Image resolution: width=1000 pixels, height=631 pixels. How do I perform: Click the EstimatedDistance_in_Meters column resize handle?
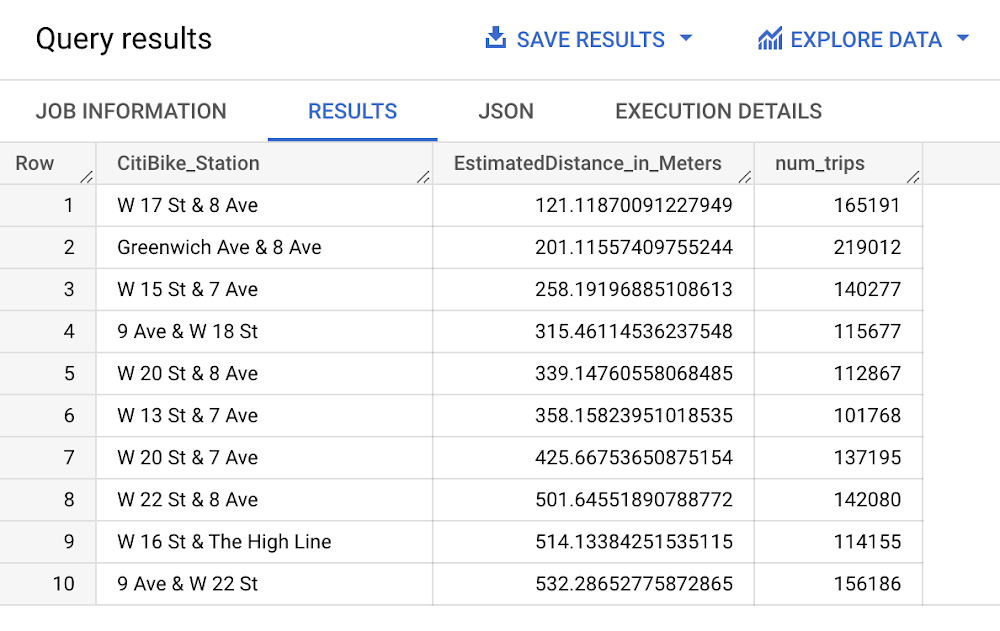pos(744,177)
